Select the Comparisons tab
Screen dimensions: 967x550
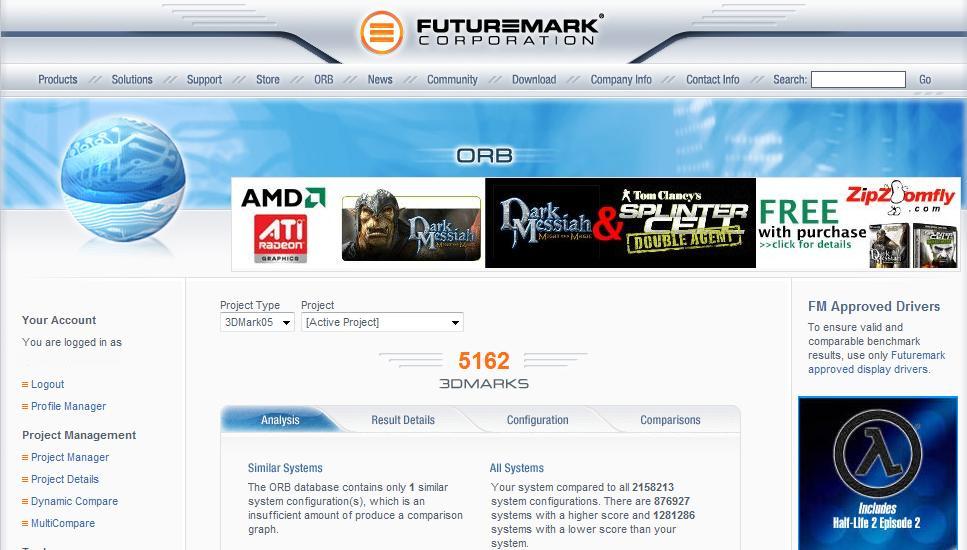[x=670, y=420]
